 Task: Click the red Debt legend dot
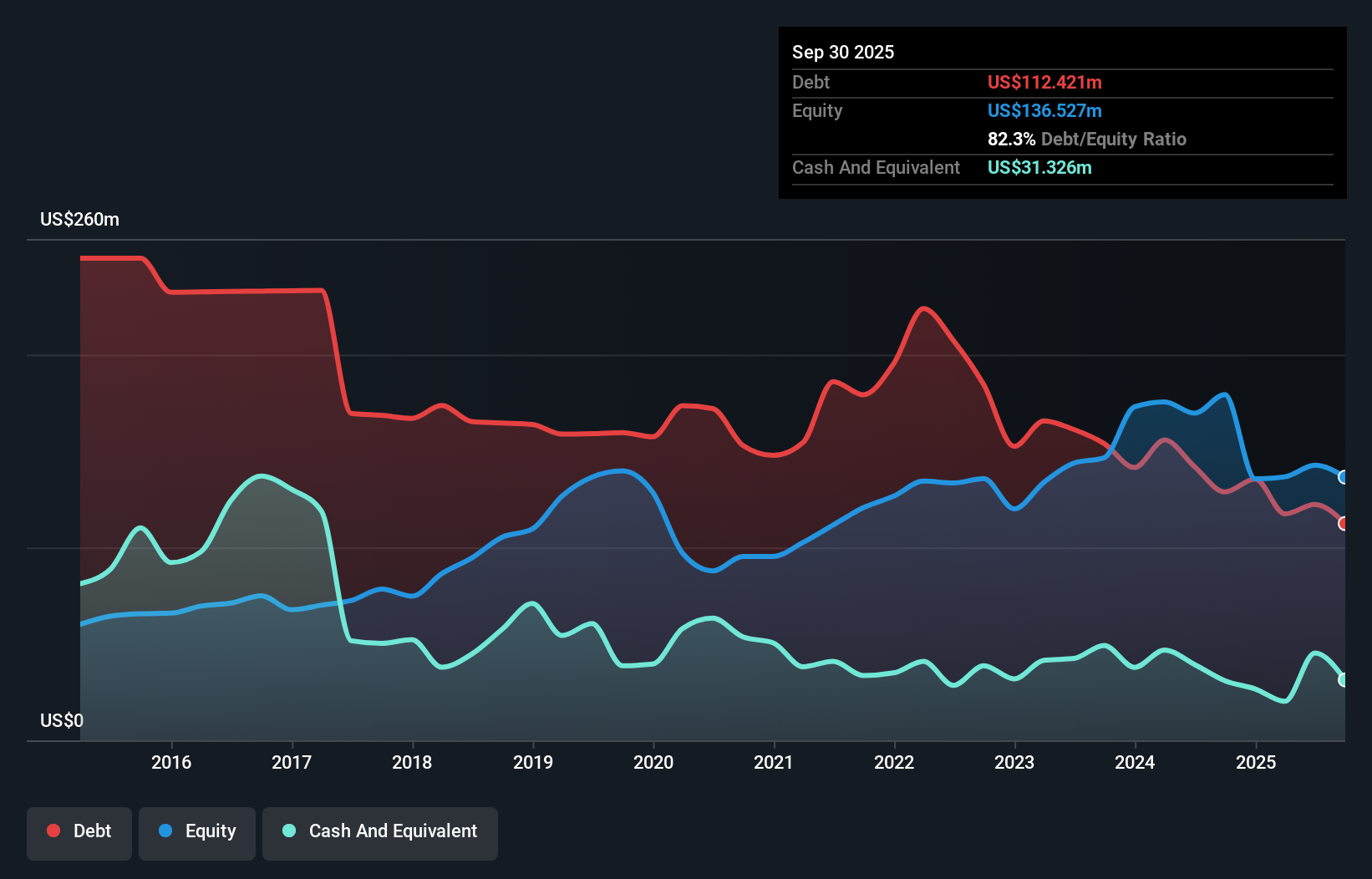coord(53,831)
